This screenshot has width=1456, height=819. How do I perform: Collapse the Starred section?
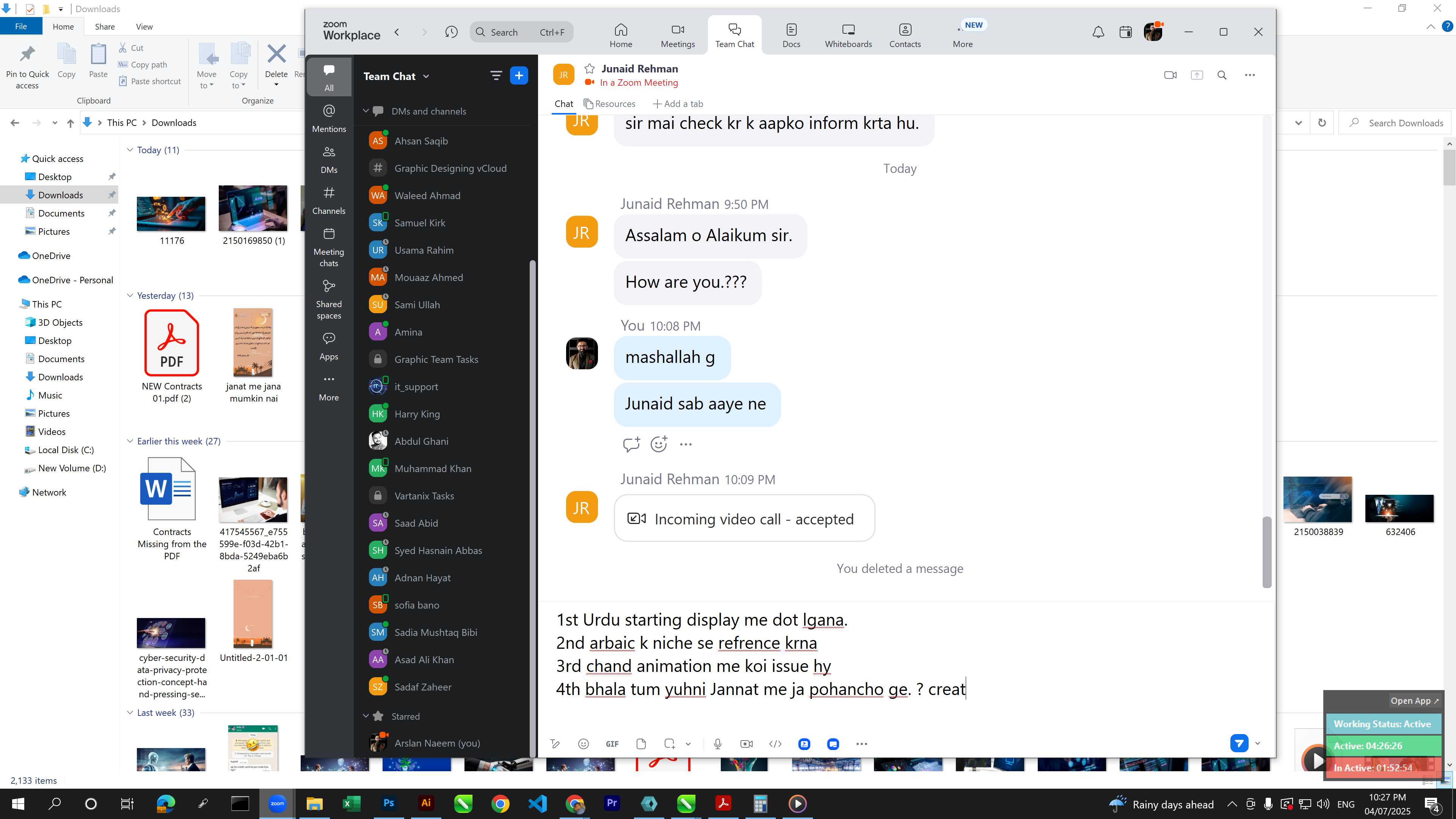(366, 716)
